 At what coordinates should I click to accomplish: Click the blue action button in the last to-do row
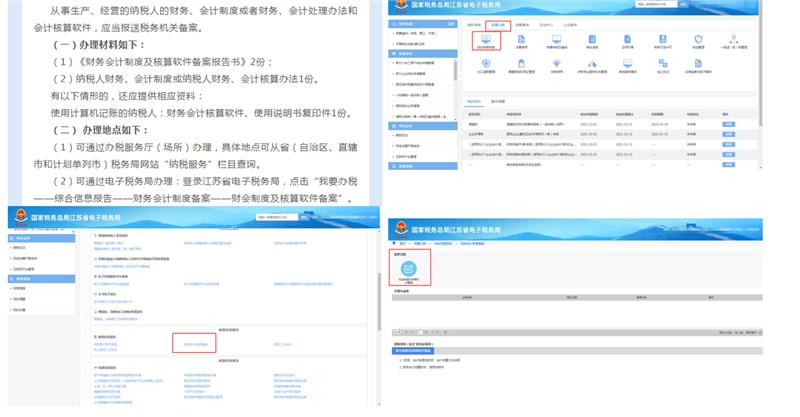(729, 164)
